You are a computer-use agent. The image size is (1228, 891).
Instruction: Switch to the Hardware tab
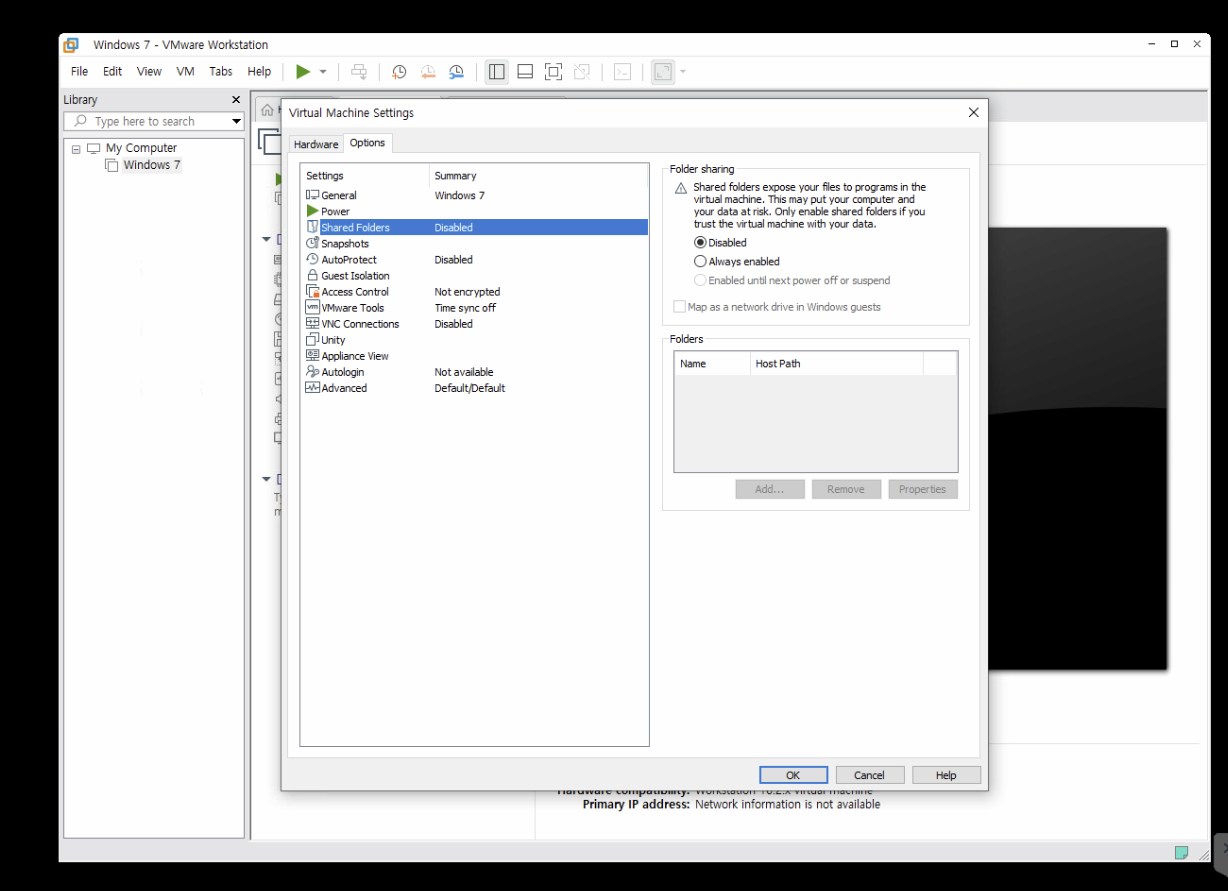click(316, 144)
